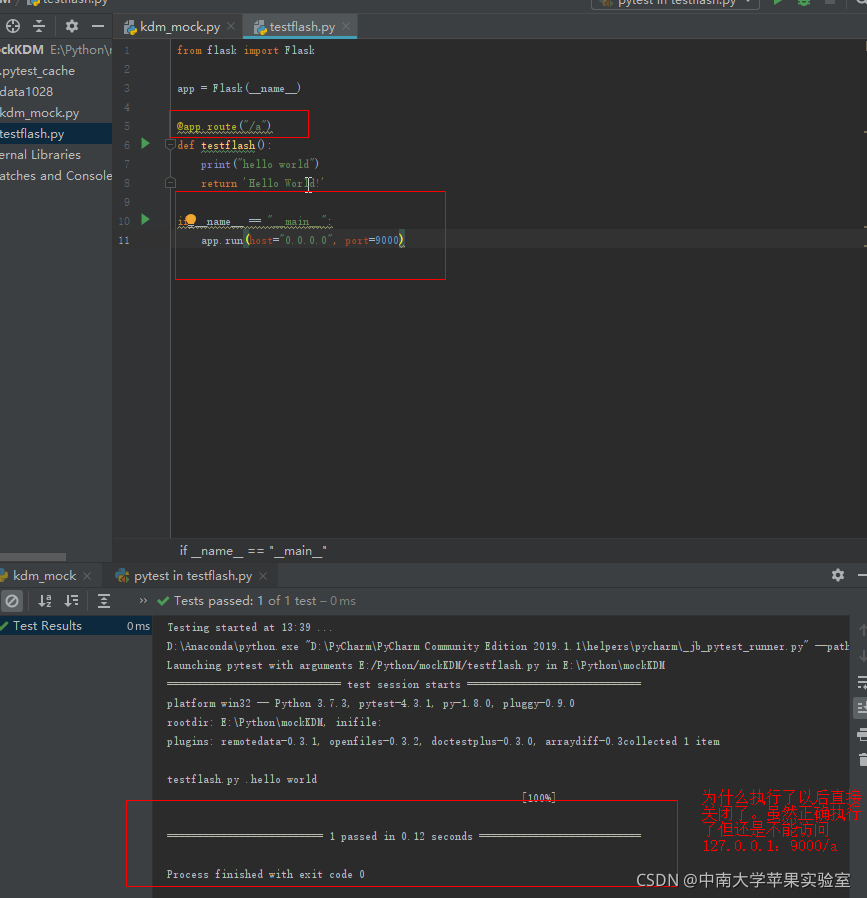The width and height of the screenshot is (867, 898).
Task: Click the project panel horizontal scrollbar
Action: [33, 557]
